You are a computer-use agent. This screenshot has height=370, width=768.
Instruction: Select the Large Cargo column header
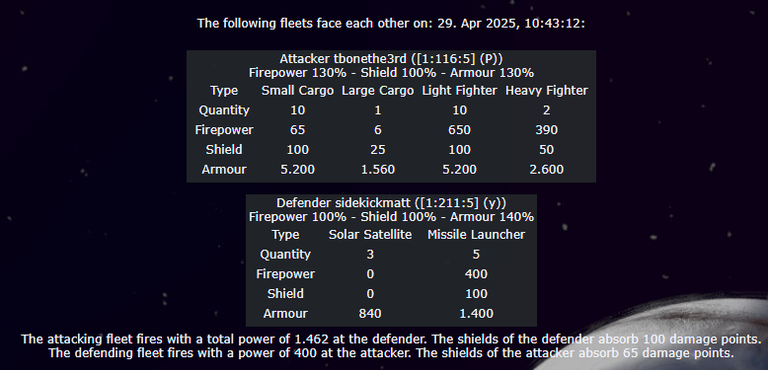point(378,91)
